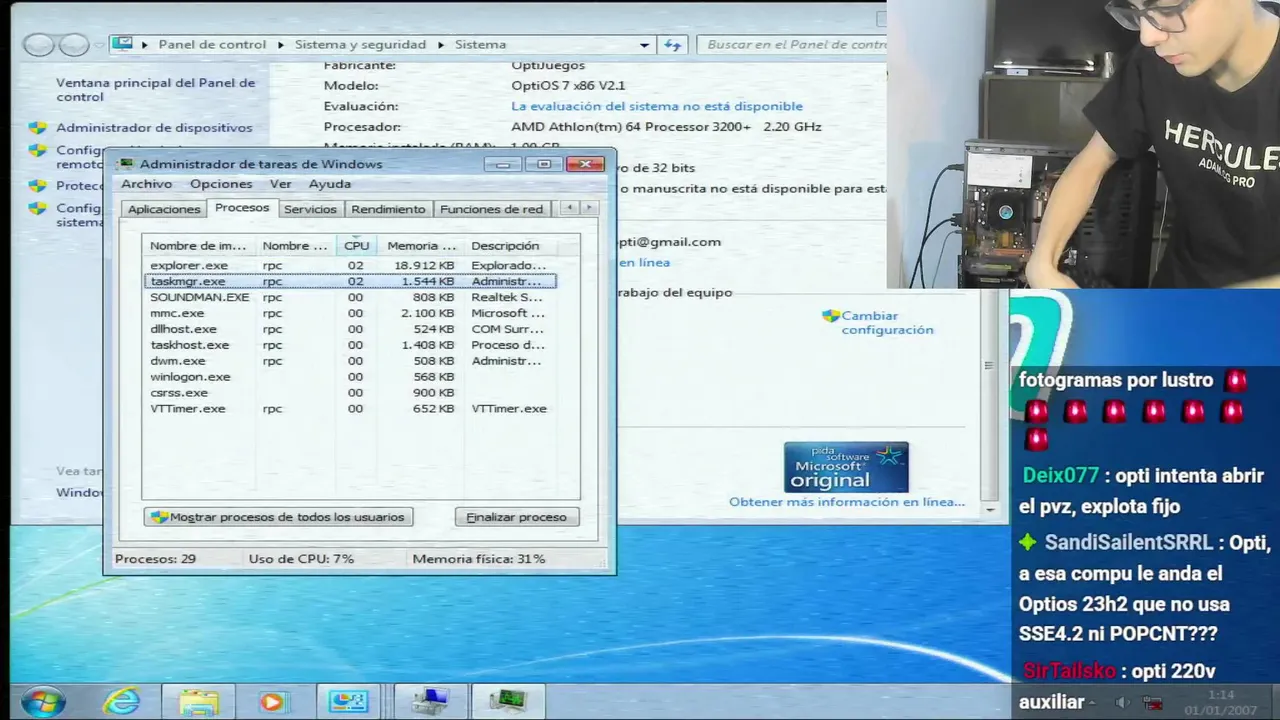The image size is (1280, 720).
Task: Sort by the Memoria column header
Action: click(421, 246)
